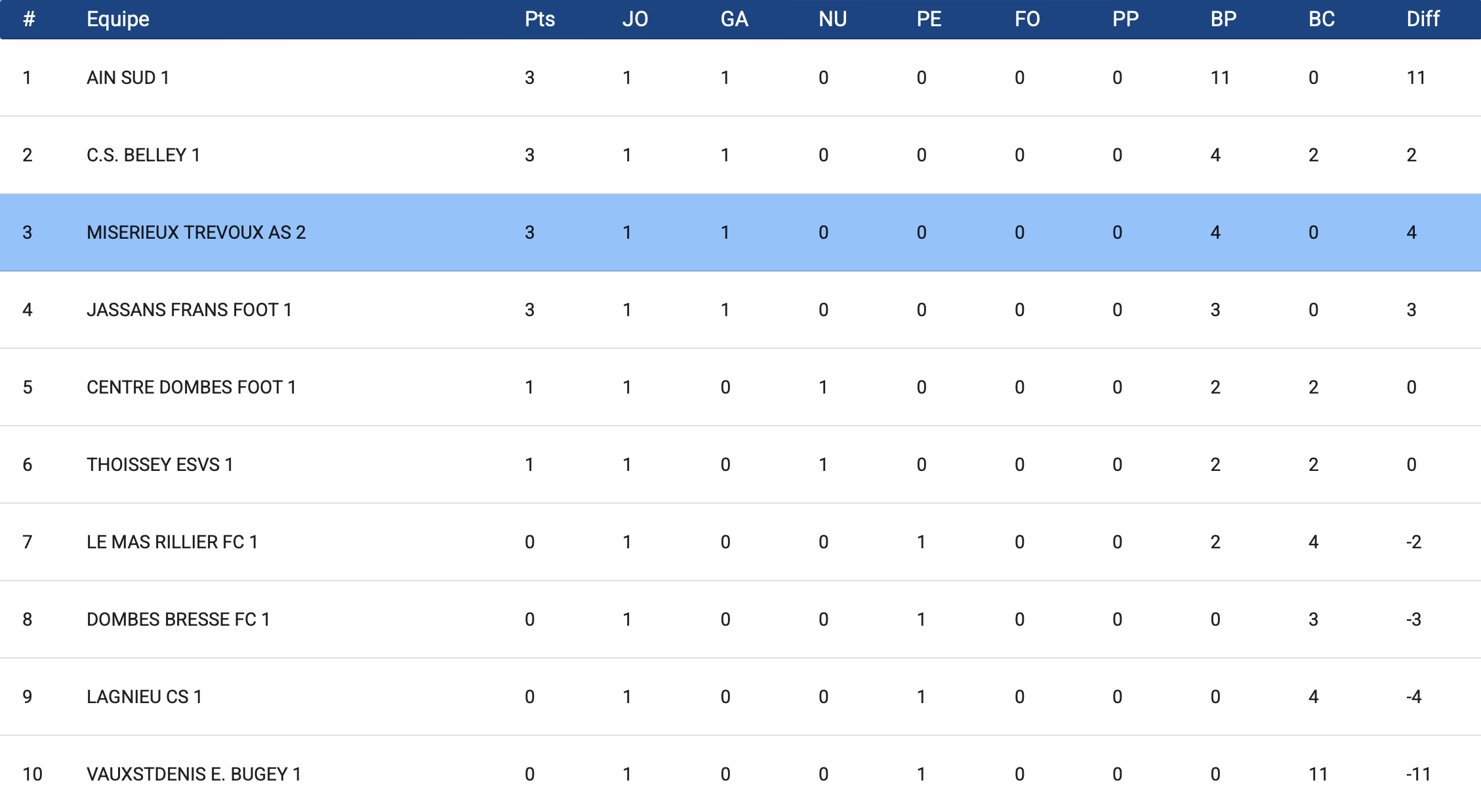The width and height of the screenshot is (1481, 812).
Task: Select the LAGNIEU CS 1 team
Action: click(144, 697)
